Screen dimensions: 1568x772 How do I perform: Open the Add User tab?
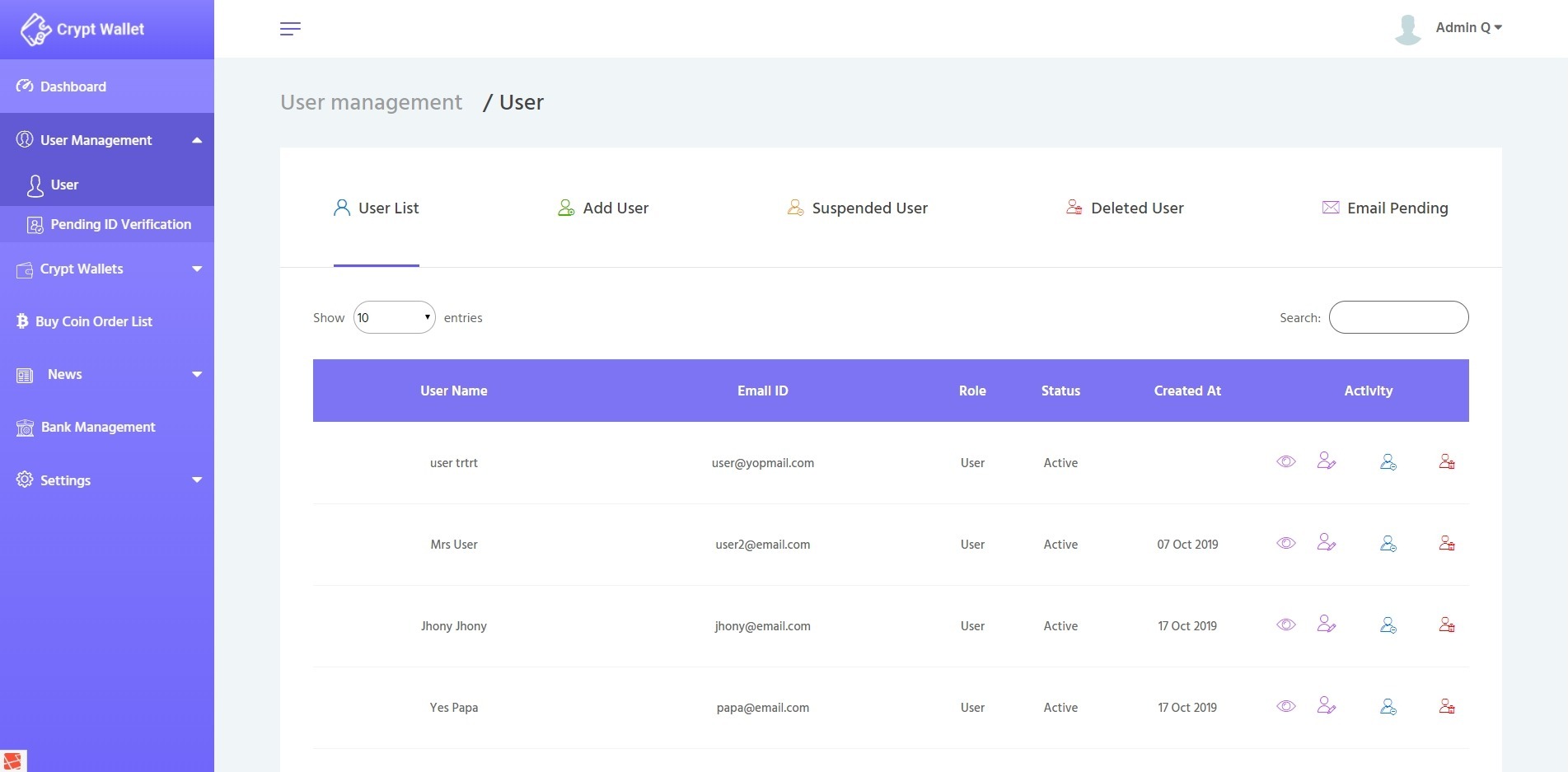pyautogui.click(x=603, y=208)
